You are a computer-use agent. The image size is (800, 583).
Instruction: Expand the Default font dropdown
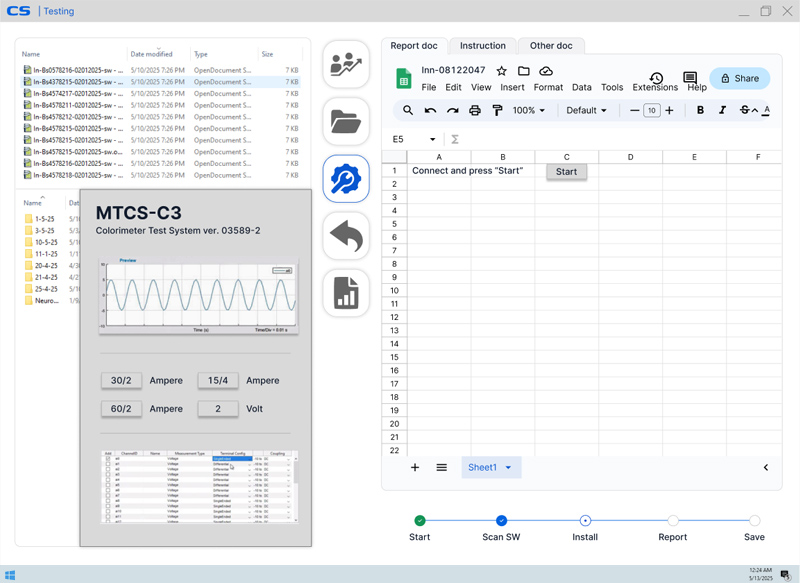tap(586, 111)
